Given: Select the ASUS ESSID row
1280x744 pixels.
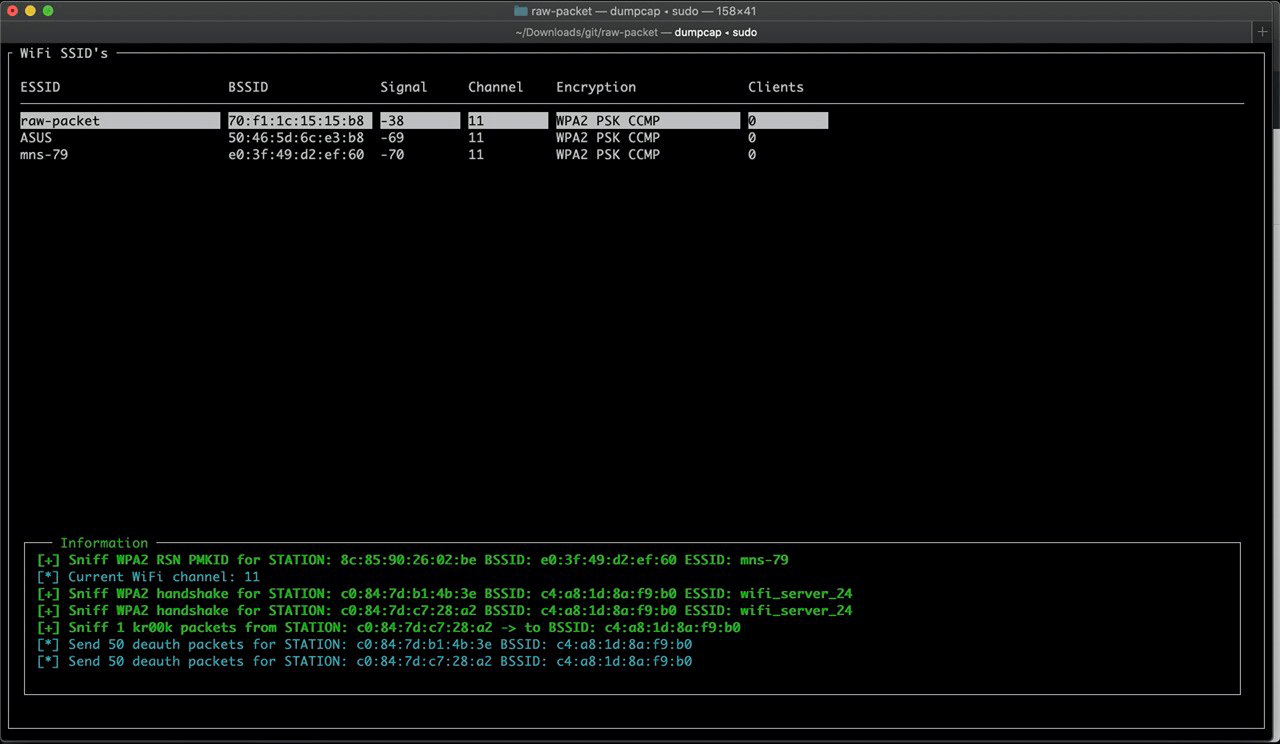Looking at the screenshot, I should tap(390, 138).
